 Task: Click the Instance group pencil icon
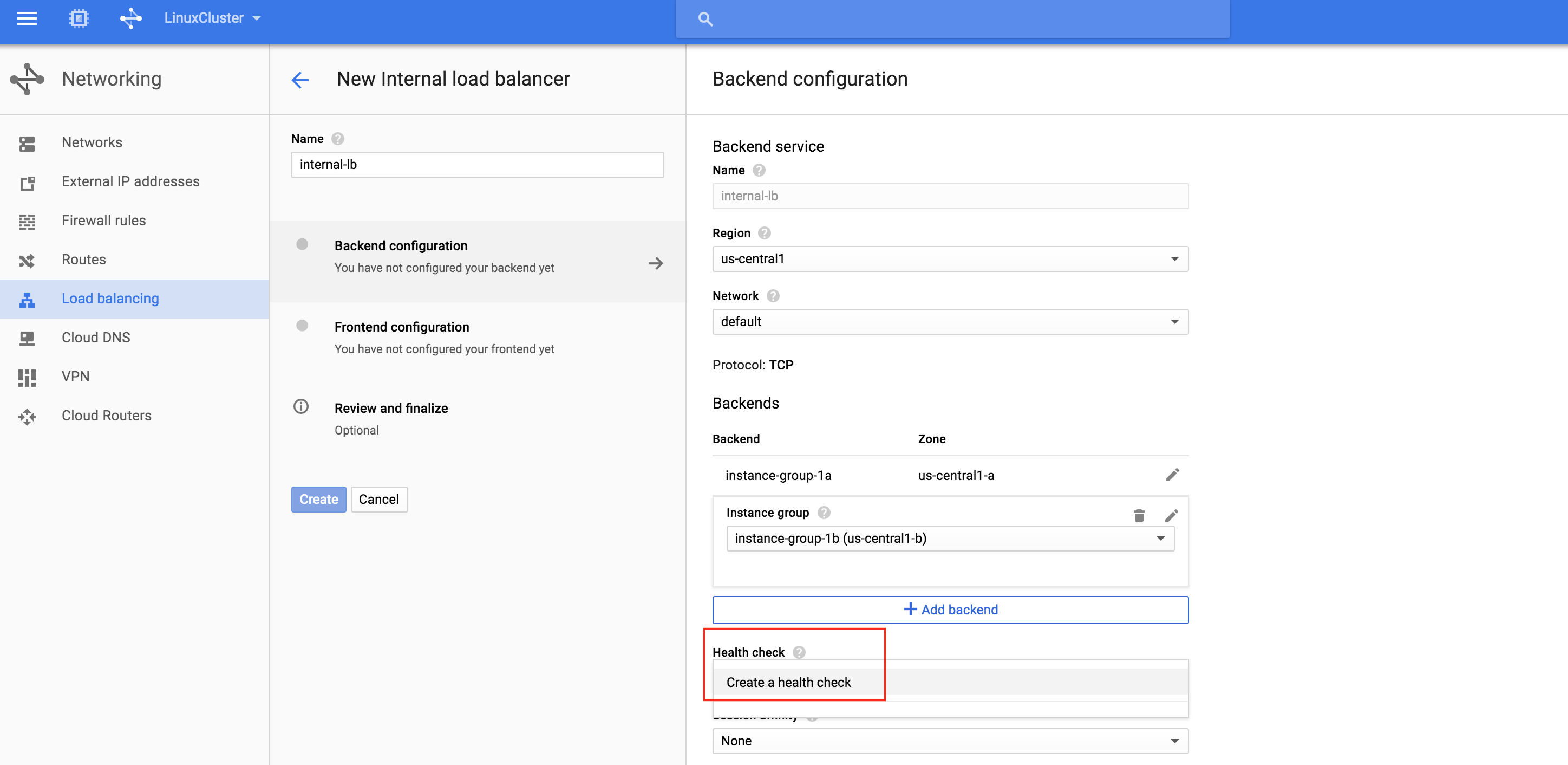pyautogui.click(x=1171, y=516)
